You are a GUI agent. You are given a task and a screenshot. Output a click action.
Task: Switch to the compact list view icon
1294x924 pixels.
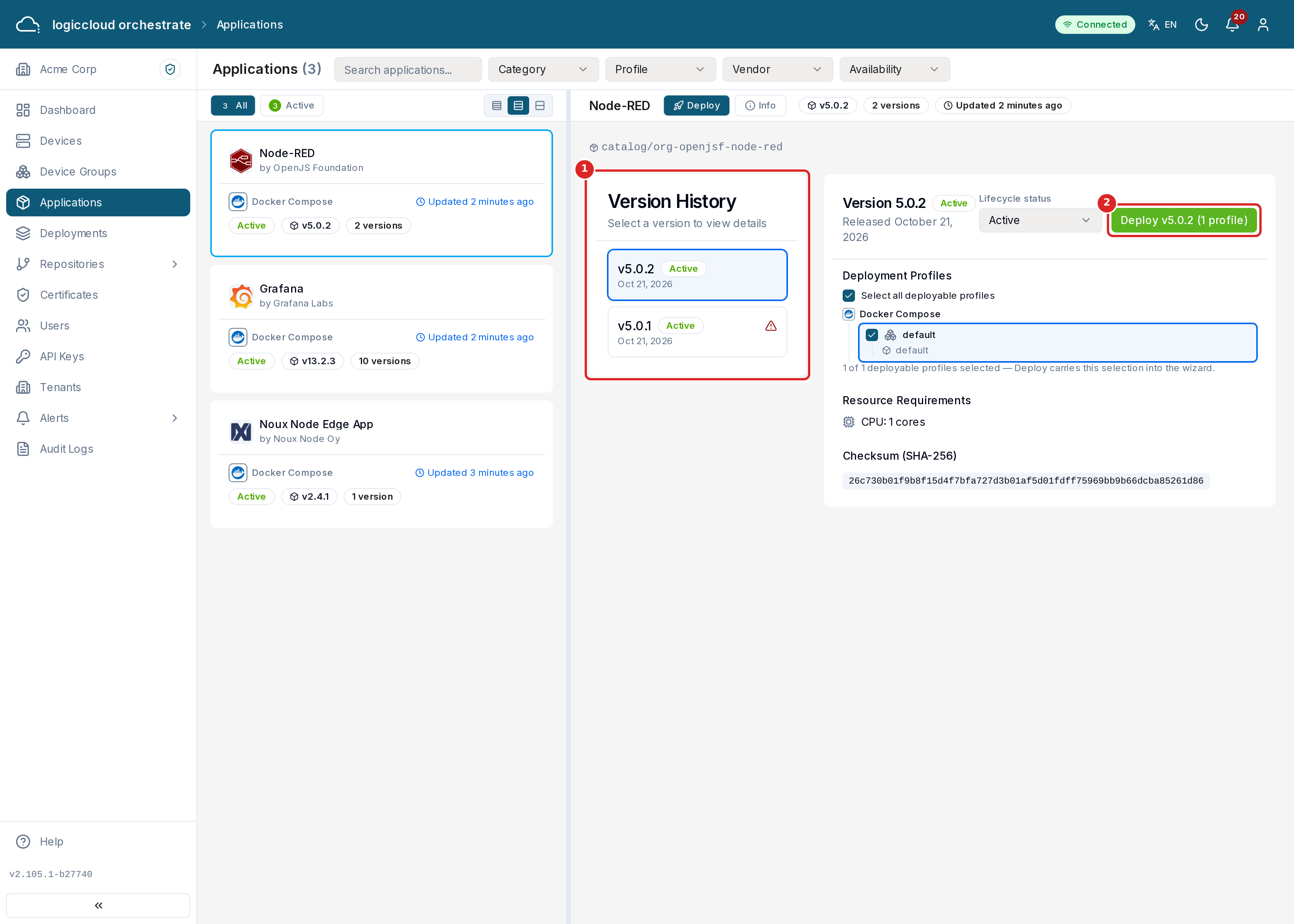pos(497,105)
